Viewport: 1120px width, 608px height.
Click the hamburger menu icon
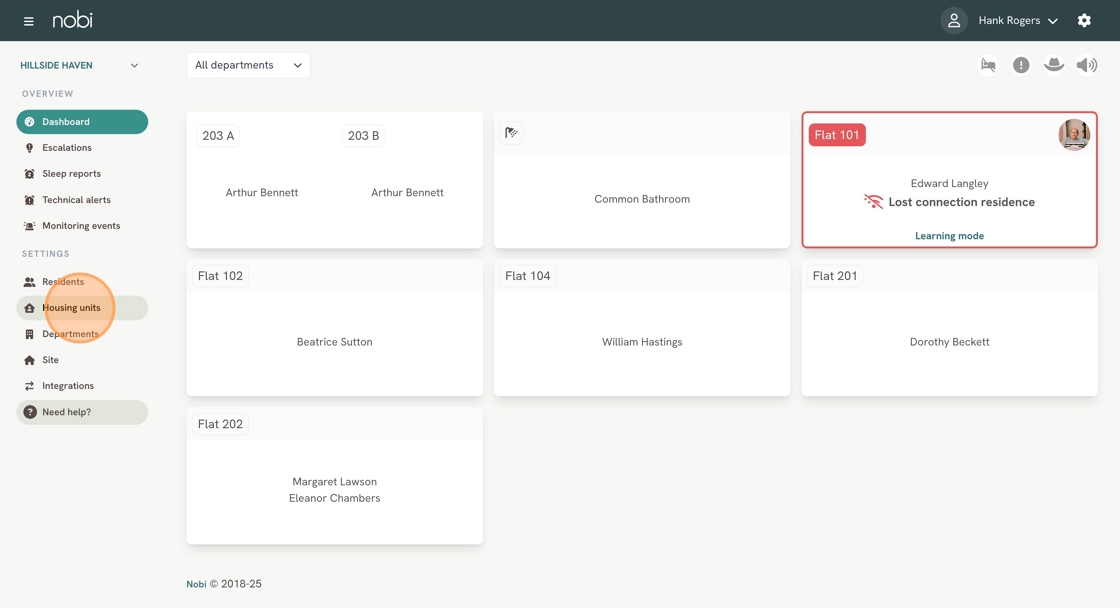point(28,21)
